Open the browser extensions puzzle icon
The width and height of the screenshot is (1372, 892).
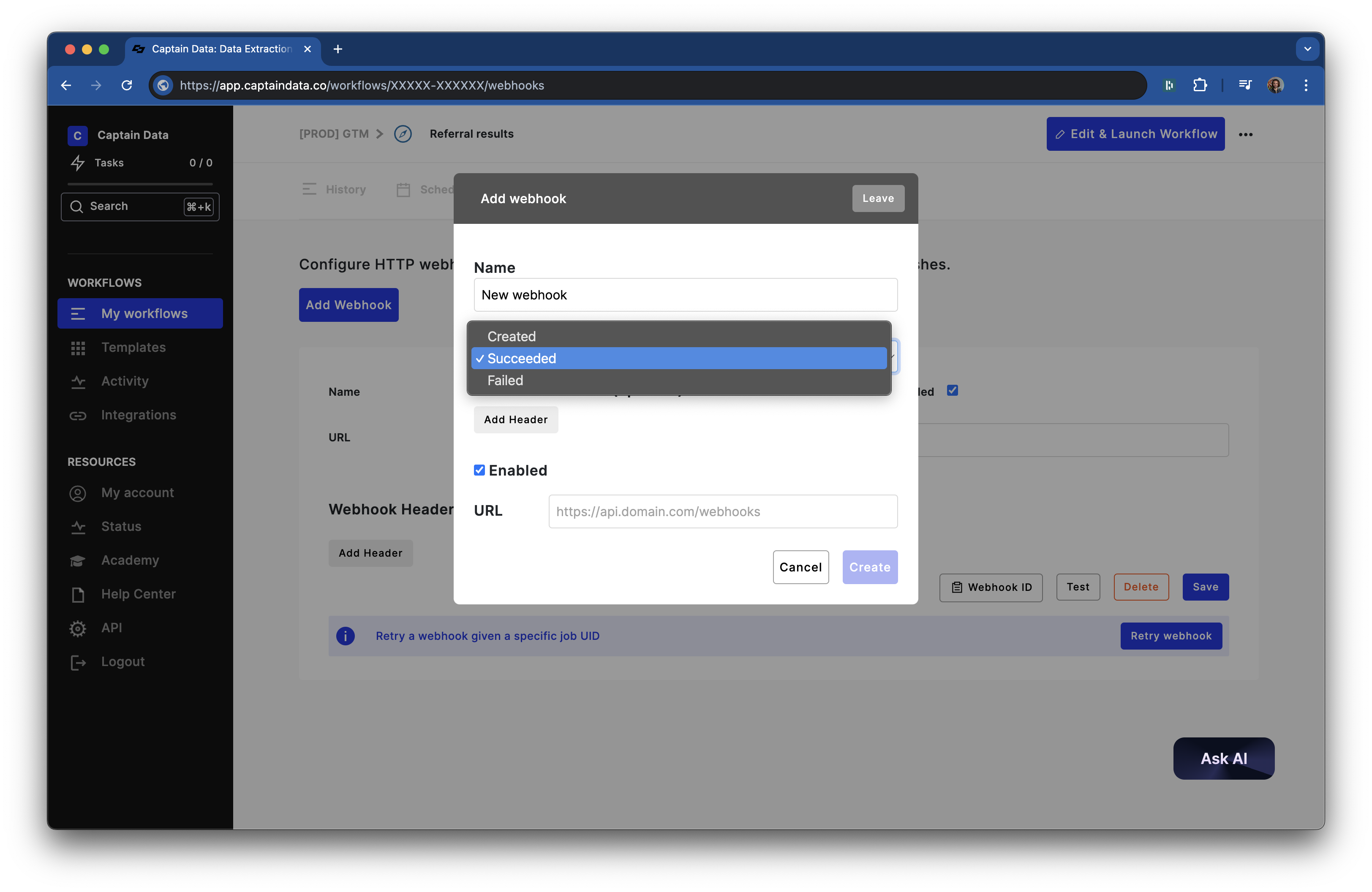tap(1200, 85)
